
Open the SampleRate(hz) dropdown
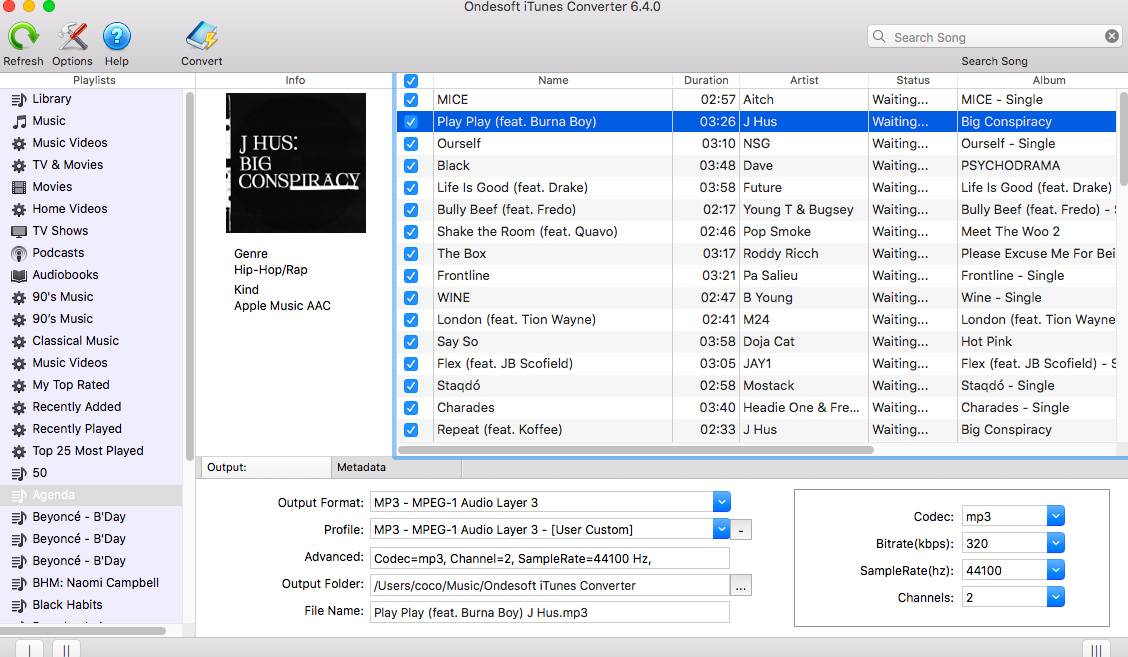click(x=1055, y=571)
